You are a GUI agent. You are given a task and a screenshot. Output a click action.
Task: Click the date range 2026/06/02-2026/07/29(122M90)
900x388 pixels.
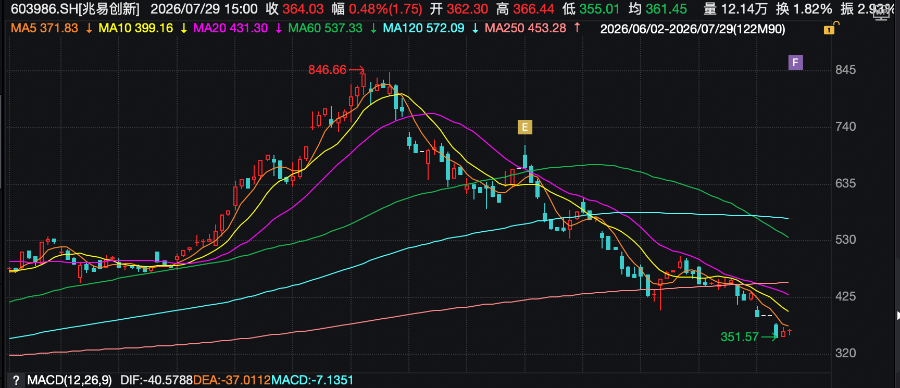point(693,29)
